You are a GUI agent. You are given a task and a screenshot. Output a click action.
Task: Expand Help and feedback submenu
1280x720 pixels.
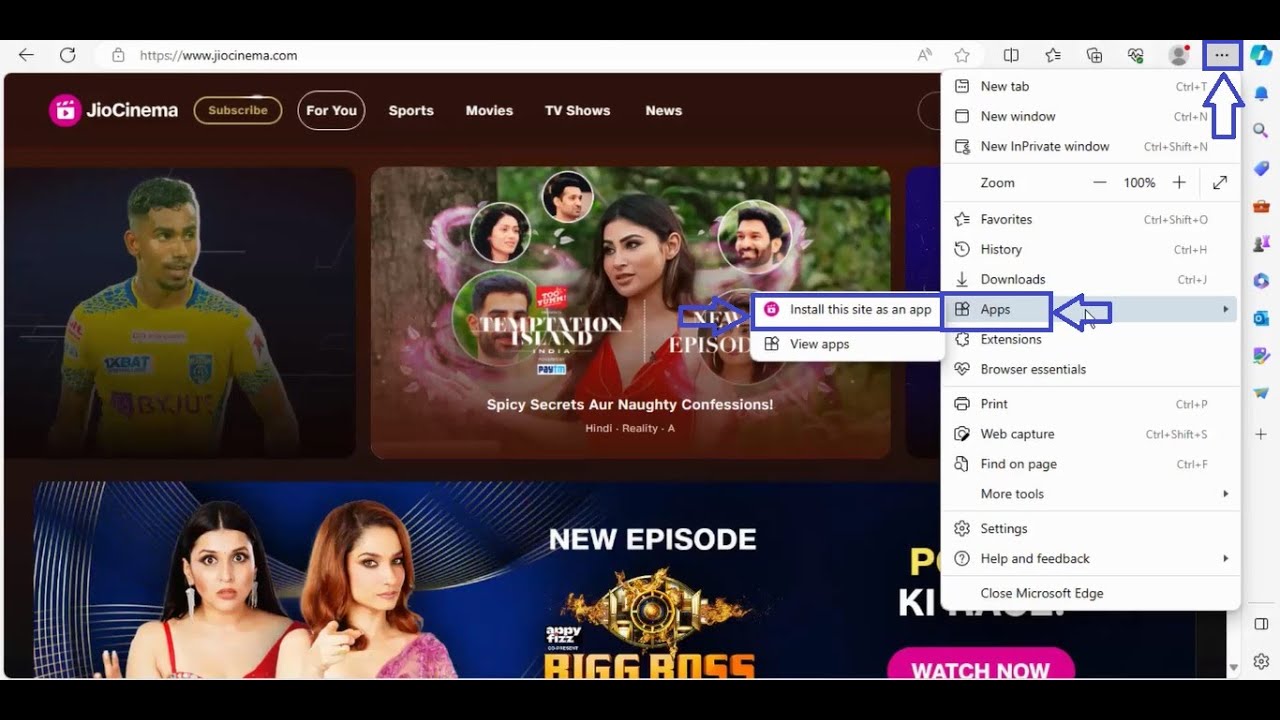pyautogui.click(x=1091, y=559)
